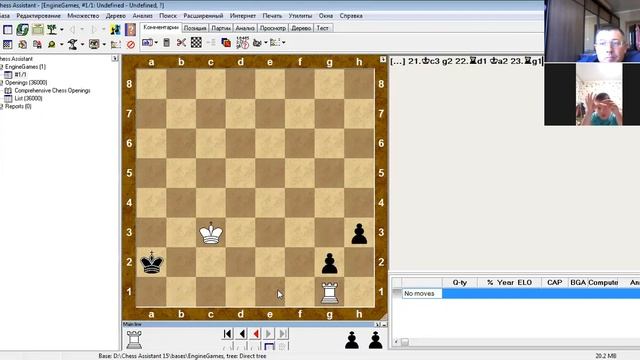Step forward one move button

point(269,334)
